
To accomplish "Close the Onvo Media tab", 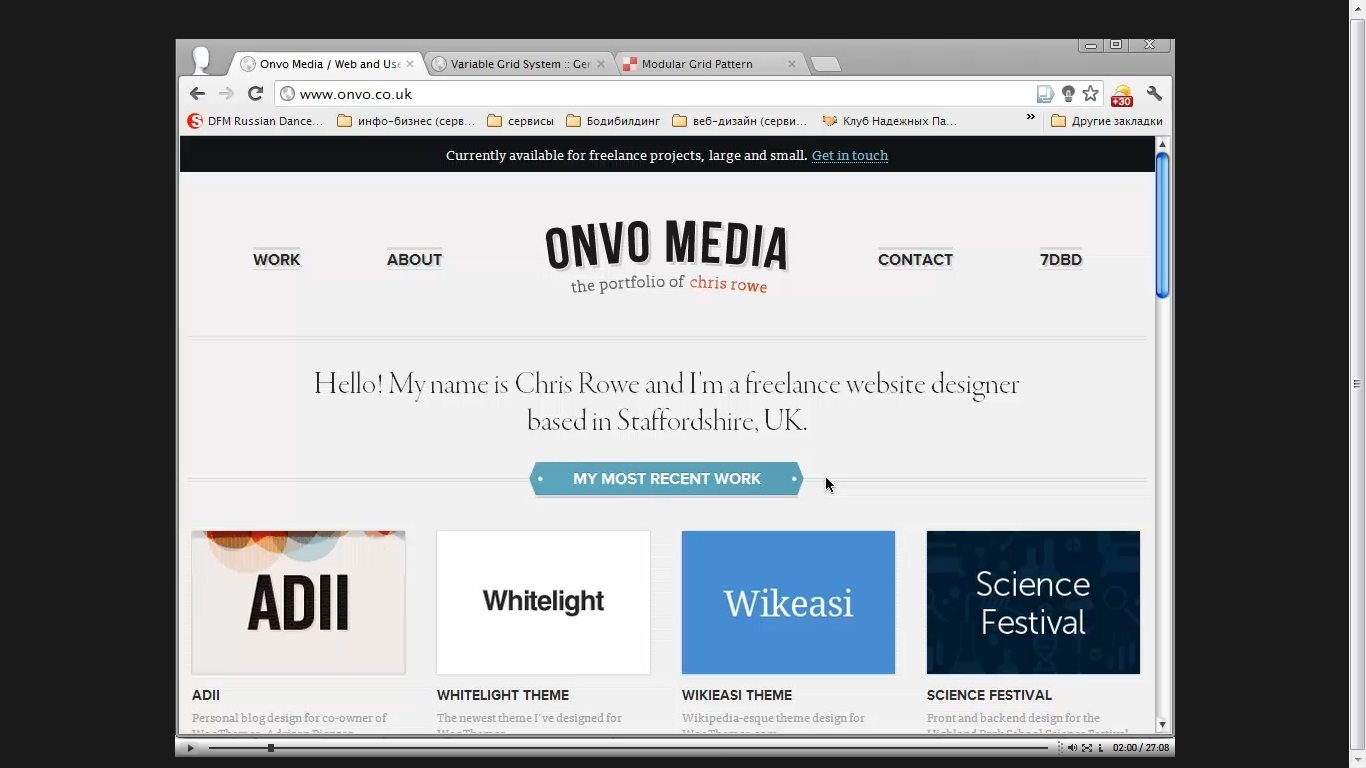I will coord(410,64).
